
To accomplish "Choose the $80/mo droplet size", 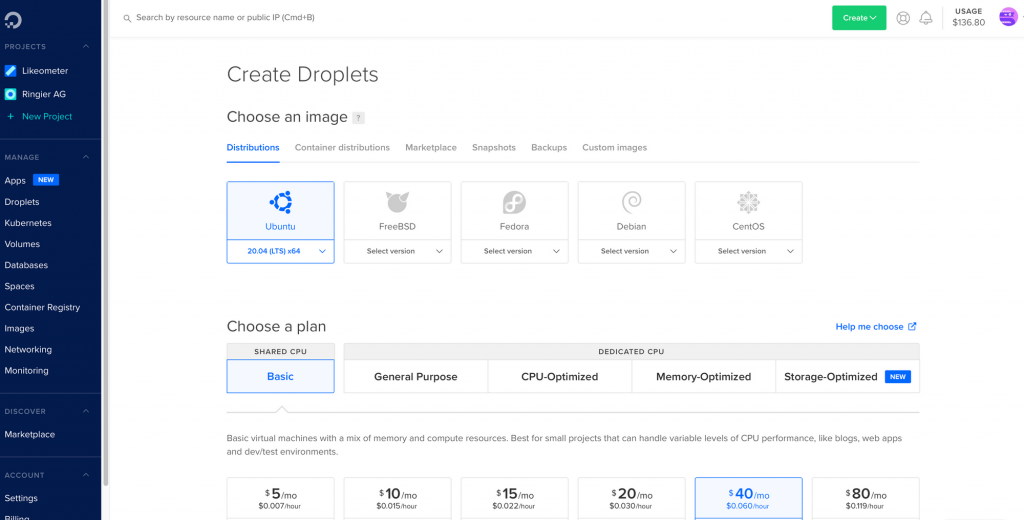I will [865, 498].
